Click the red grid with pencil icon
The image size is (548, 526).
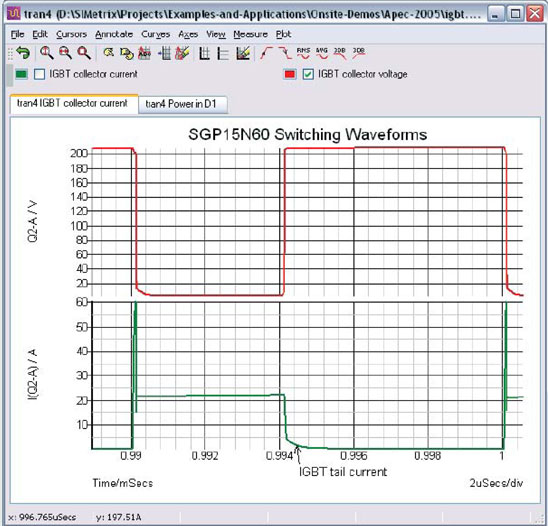182,53
